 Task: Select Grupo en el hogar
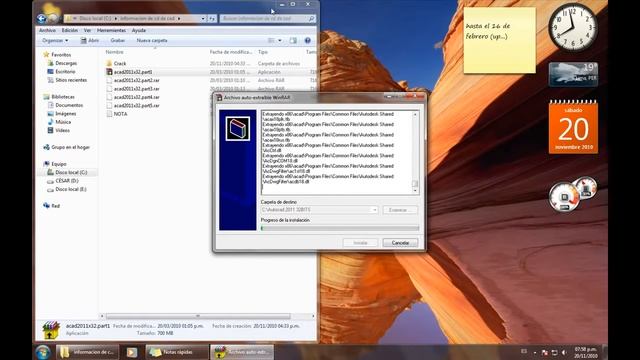coord(70,147)
